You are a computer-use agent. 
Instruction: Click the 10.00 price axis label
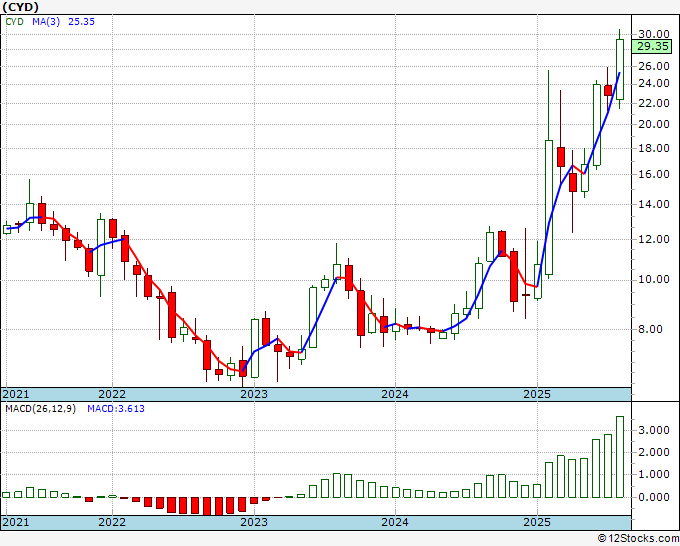pyautogui.click(x=654, y=279)
